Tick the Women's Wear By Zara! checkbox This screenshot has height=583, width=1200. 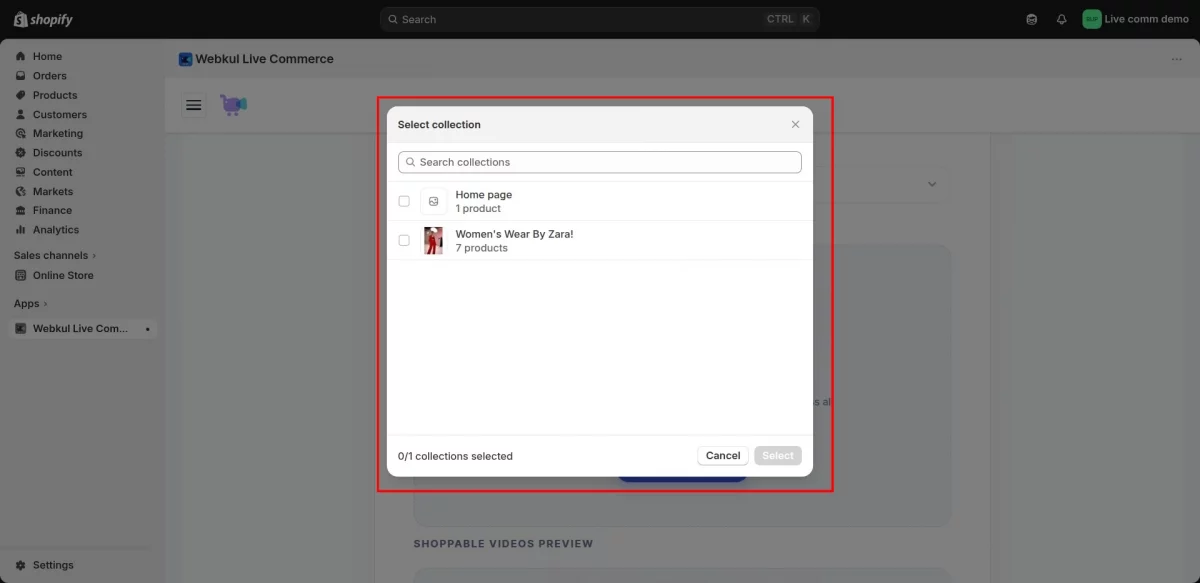(404, 240)
